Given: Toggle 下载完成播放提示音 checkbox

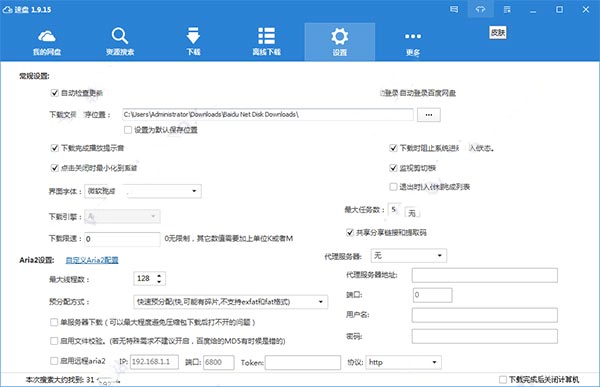Looking at the screenshot, I should [54, 148].
